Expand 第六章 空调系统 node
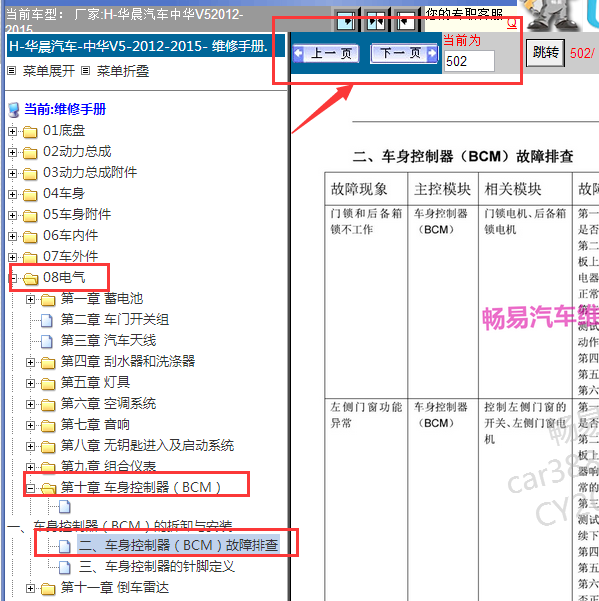The image size is (599, 601). (x=30, y=404)
